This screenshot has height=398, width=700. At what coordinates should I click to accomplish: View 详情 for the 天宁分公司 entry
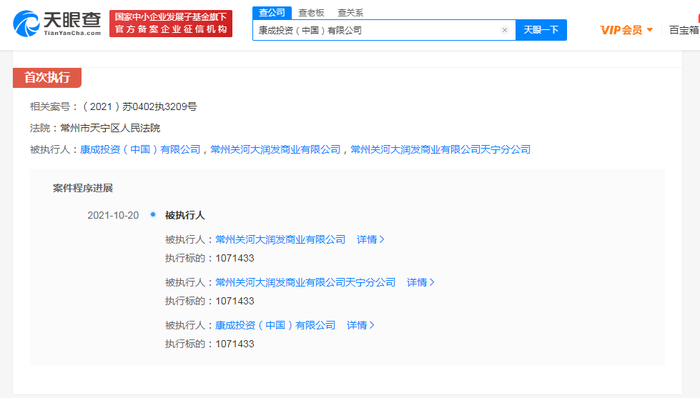[x=420, y=282]
